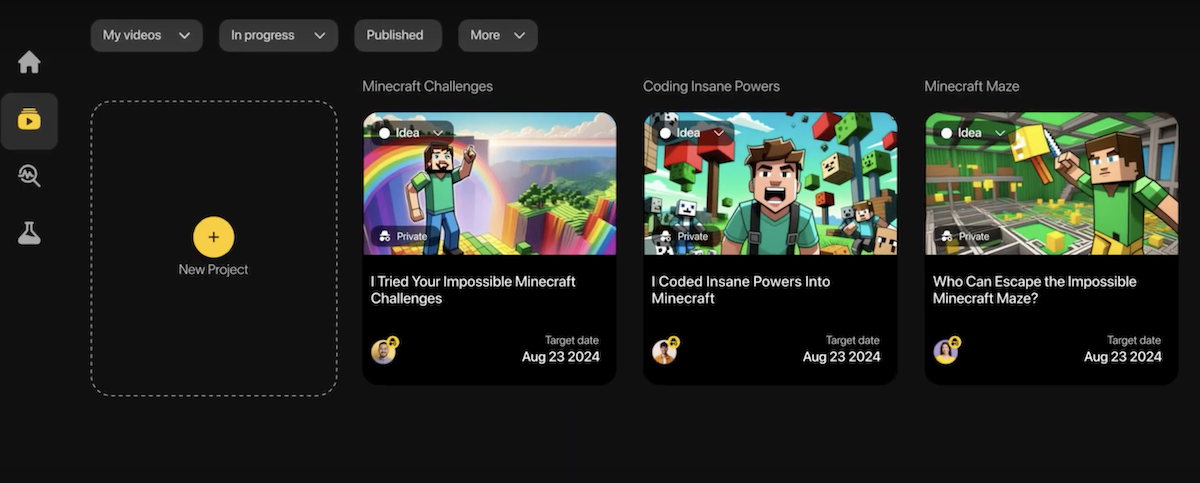The height and width of the screenshot is (483, 1200).
Task: Click the yellow plus New Project icon
Action: pos(213,237)
